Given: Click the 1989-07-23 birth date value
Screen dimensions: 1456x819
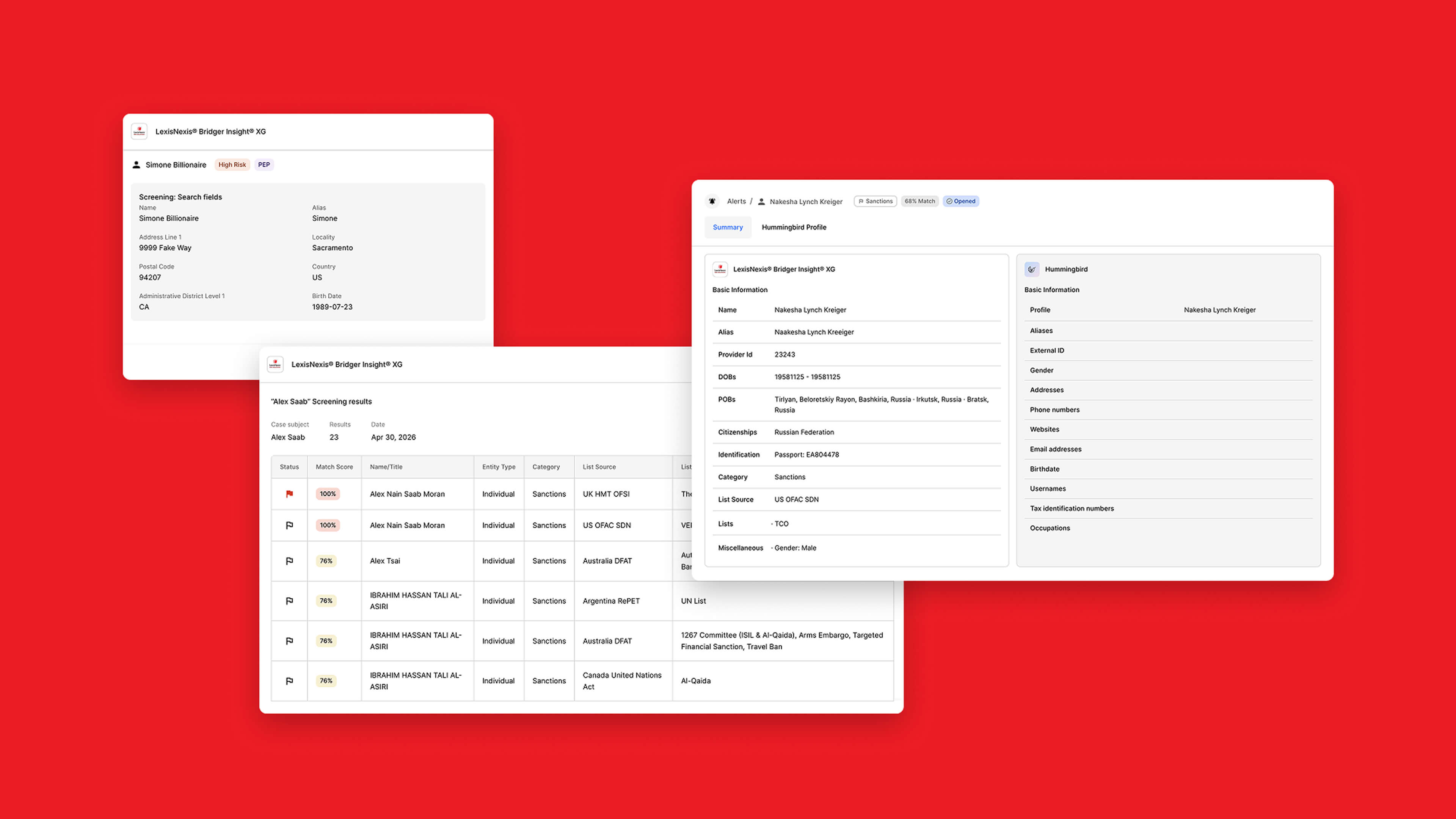Looking at the screenshot, I should point(333,308).
